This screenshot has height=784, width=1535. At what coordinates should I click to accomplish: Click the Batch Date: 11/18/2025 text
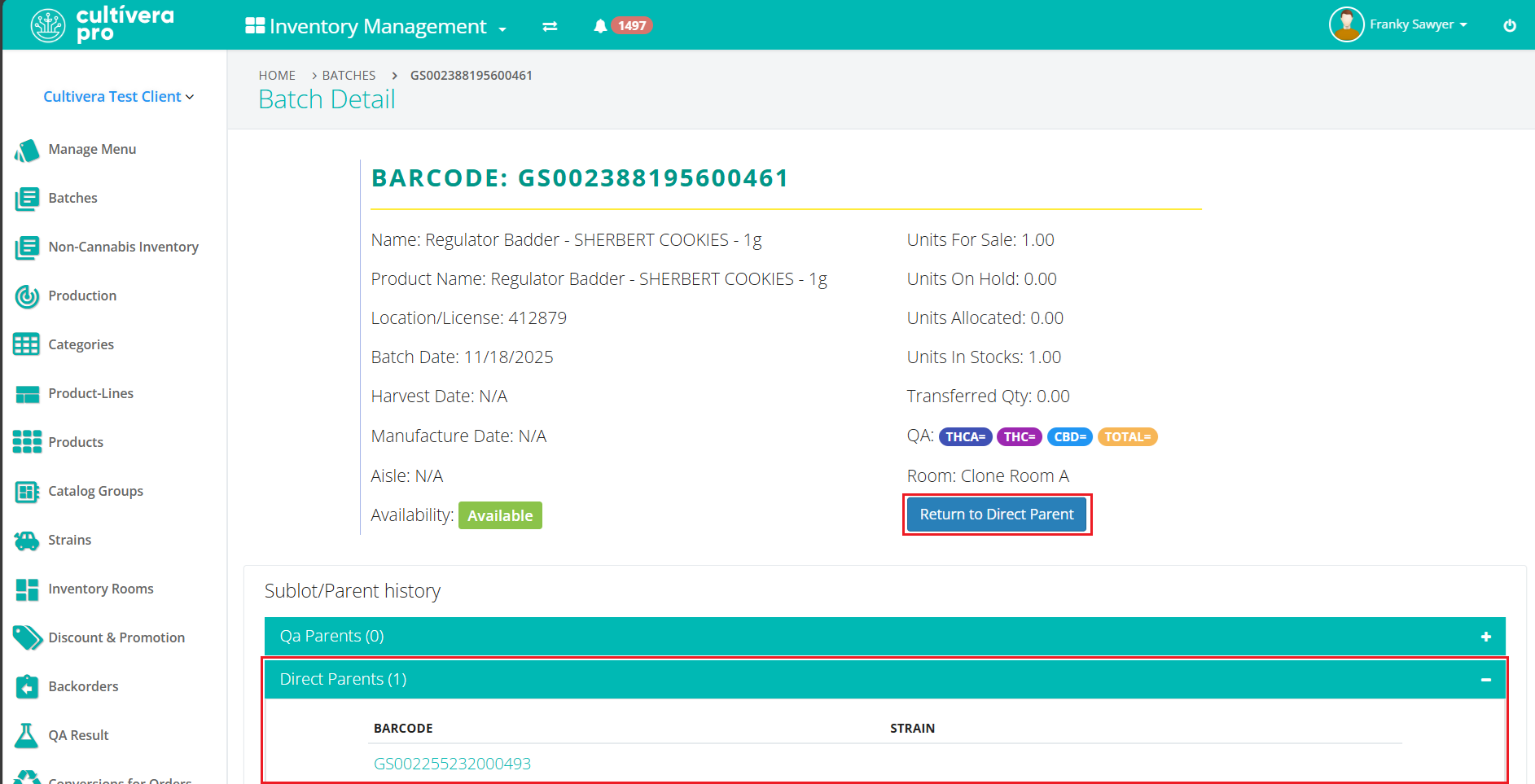coord(463,357)
